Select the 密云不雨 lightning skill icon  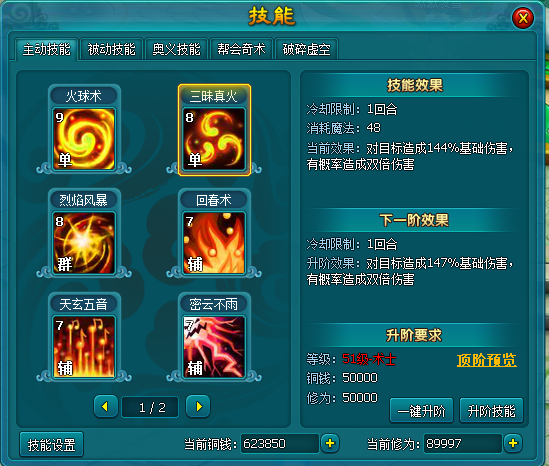click(214, 347)
